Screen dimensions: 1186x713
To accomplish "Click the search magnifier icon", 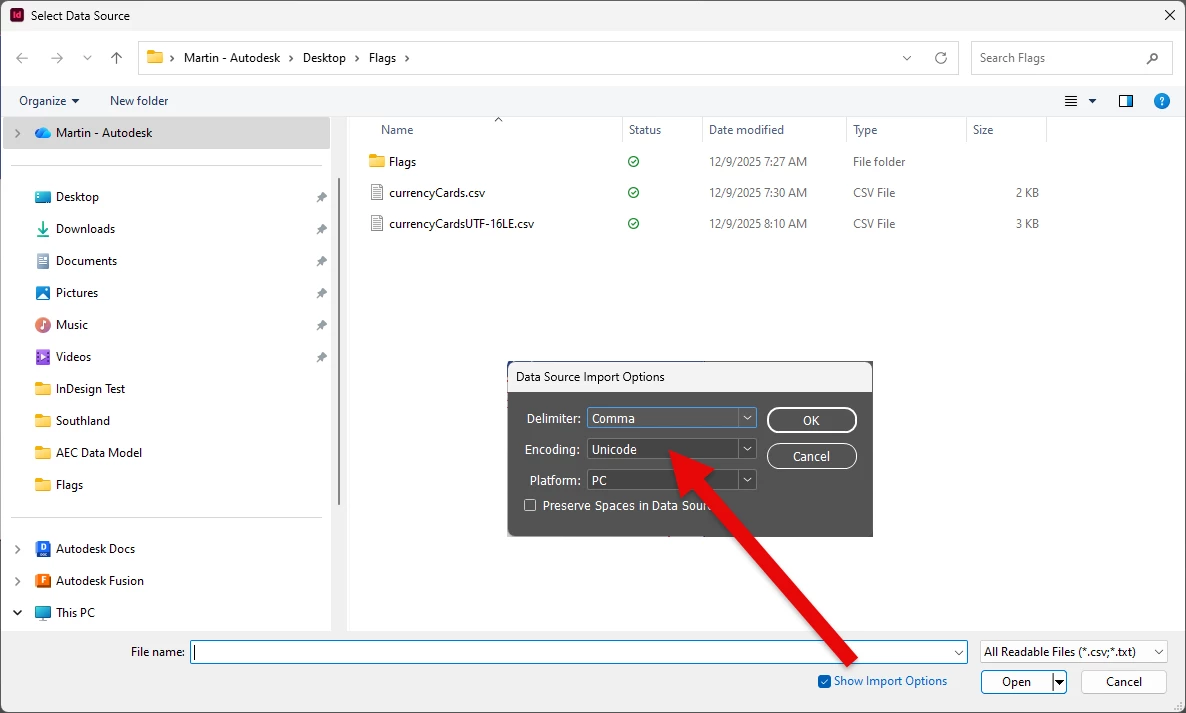I will (x=1153, y=58).
